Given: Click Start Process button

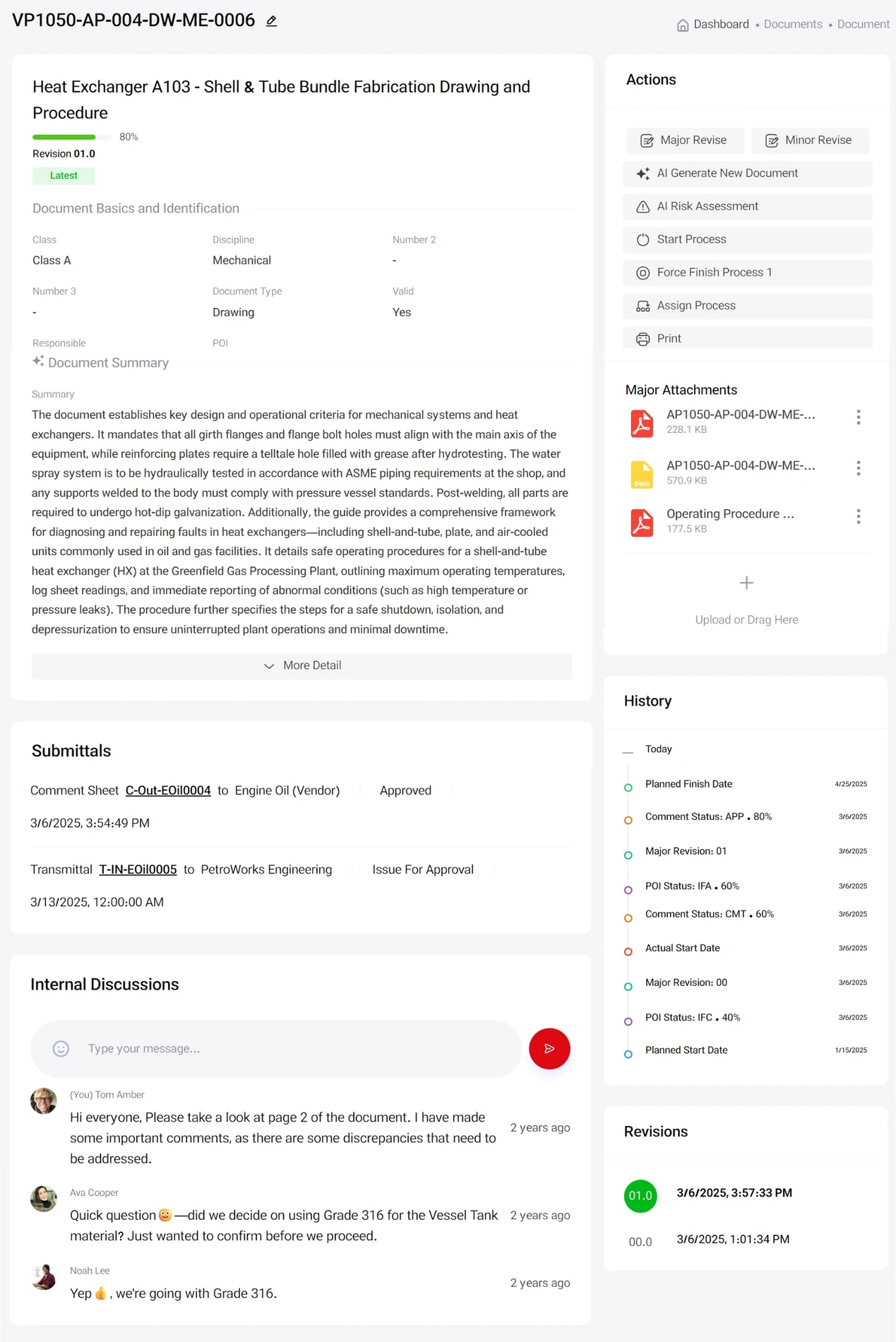Looking at the screenshot, I should (x=748, y=240).
